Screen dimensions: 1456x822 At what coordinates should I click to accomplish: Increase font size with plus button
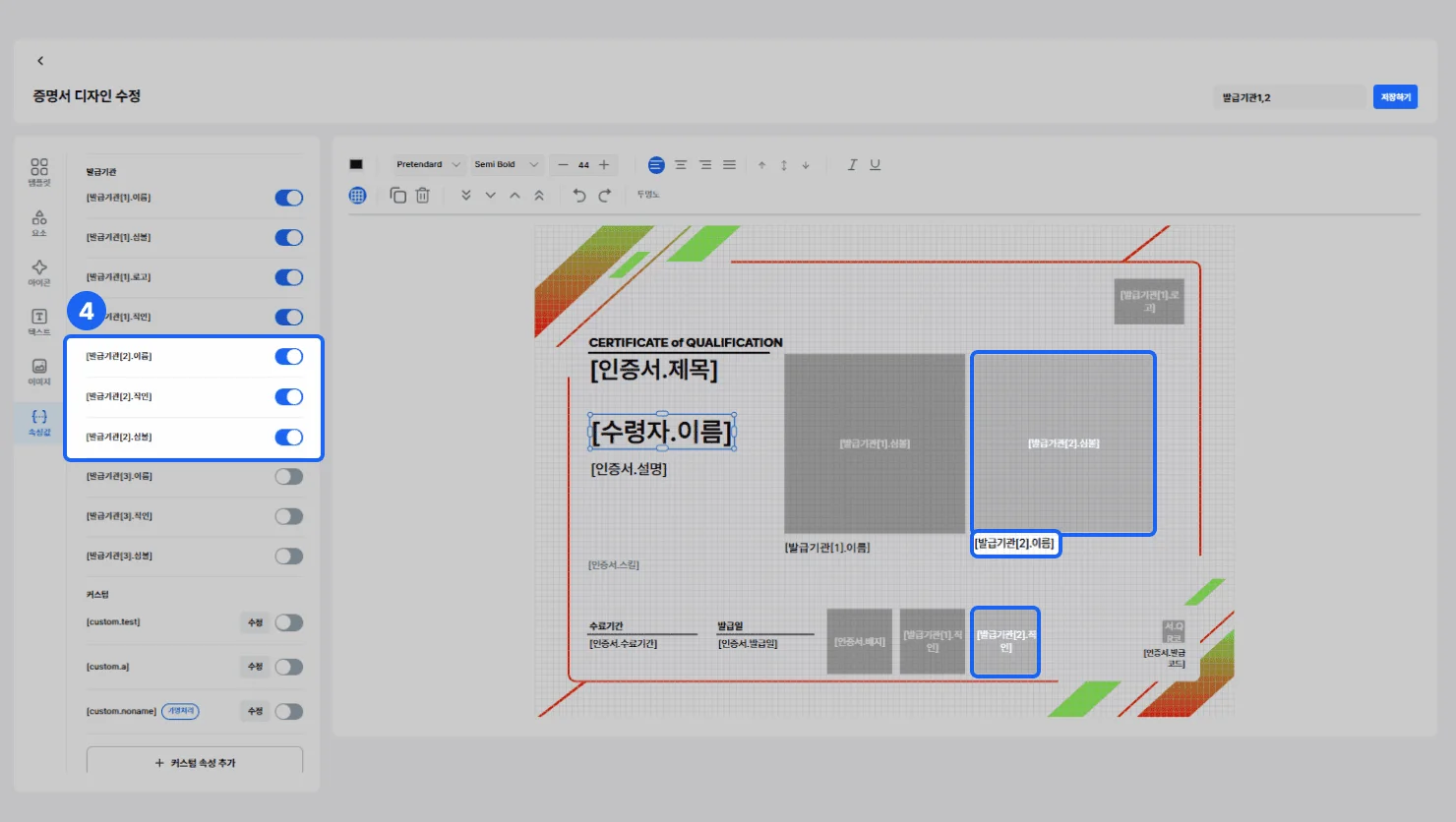[604, 165]
